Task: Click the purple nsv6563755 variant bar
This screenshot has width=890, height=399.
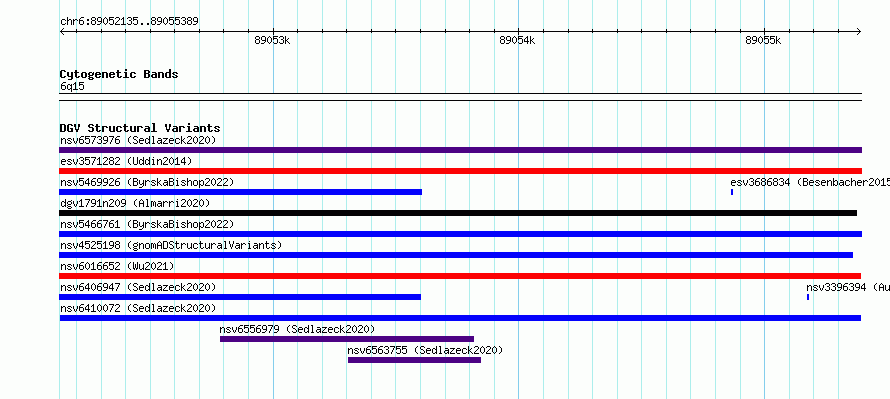Action: pos(414,360)
